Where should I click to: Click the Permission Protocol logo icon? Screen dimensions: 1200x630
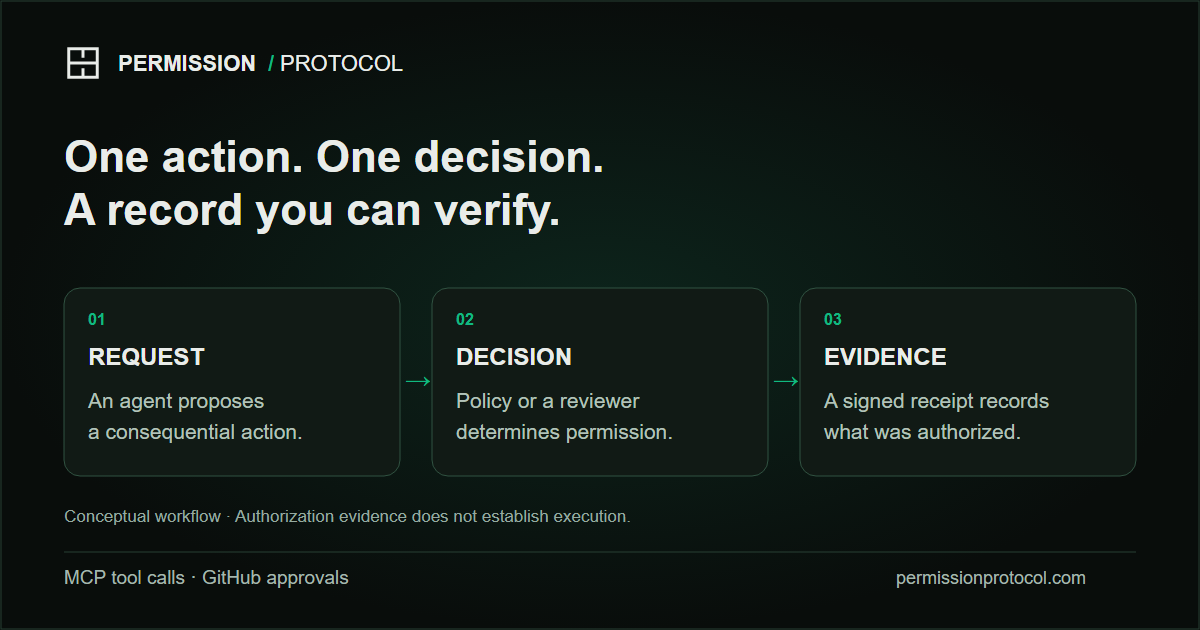(x=83, y=63)
